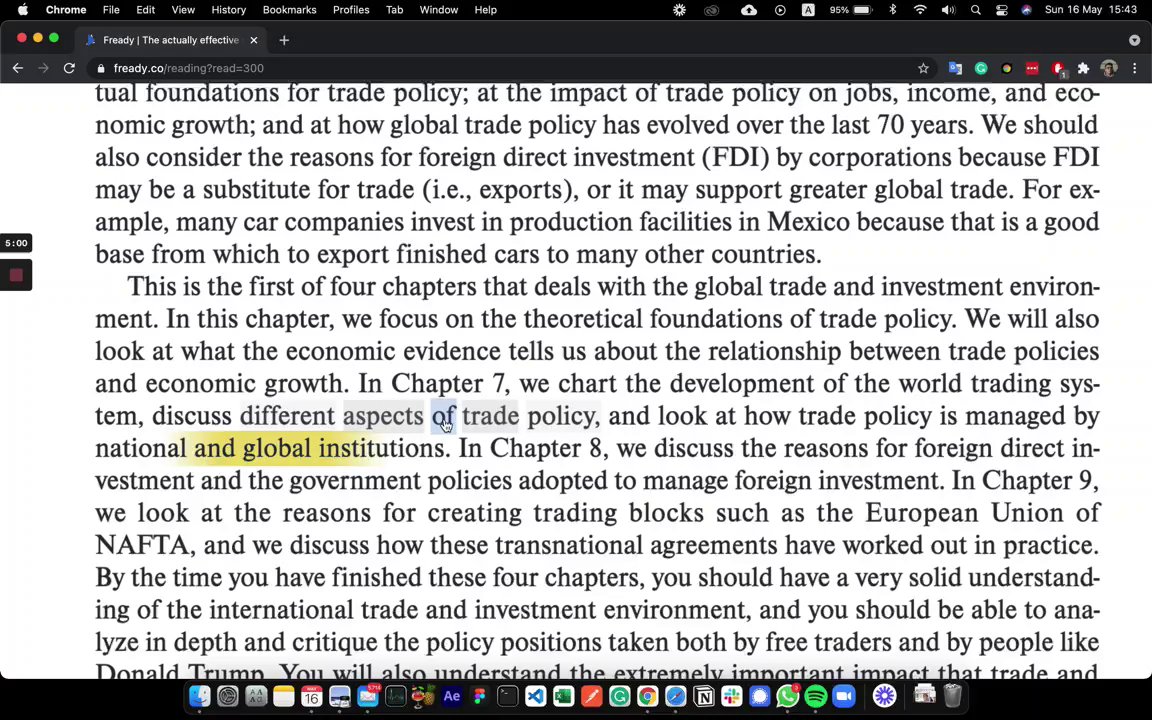Open Notion from the Dock
1152x720 pixels.
coord(704,696)
